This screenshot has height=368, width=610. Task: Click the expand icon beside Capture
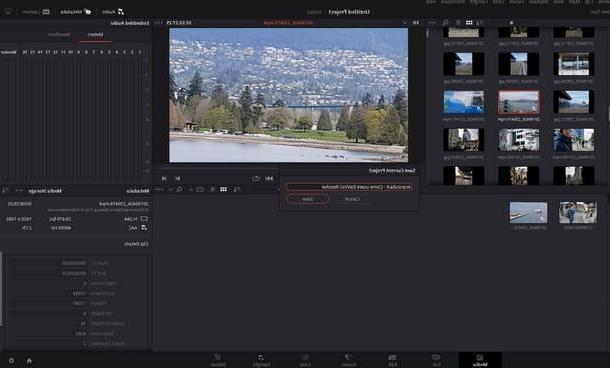(8, 12)
